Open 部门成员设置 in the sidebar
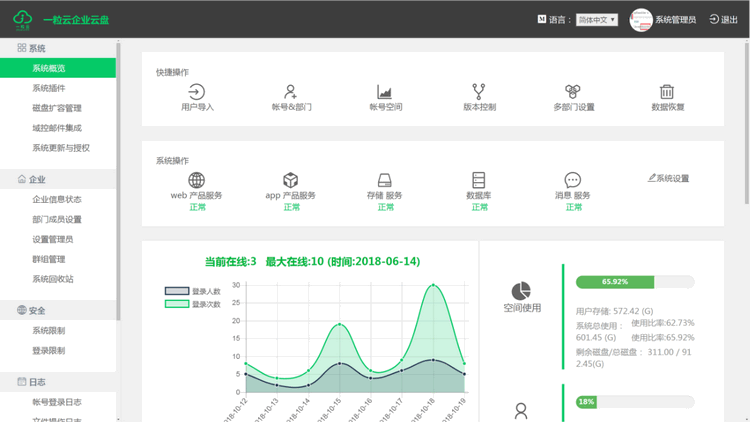Screen dimensions: 750x422 coord(56,219)
